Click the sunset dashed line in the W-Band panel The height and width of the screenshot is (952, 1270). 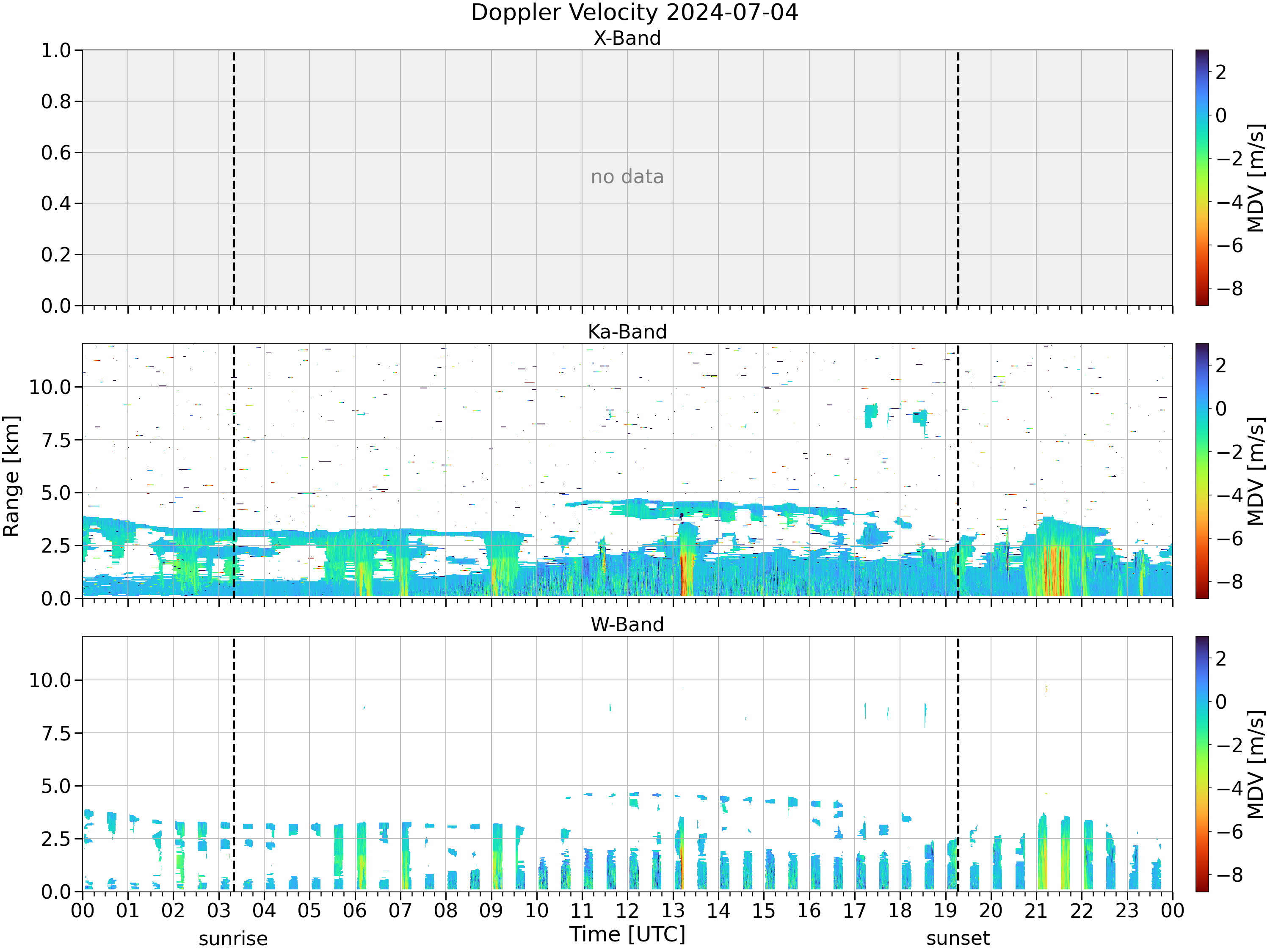coord(958,764)
